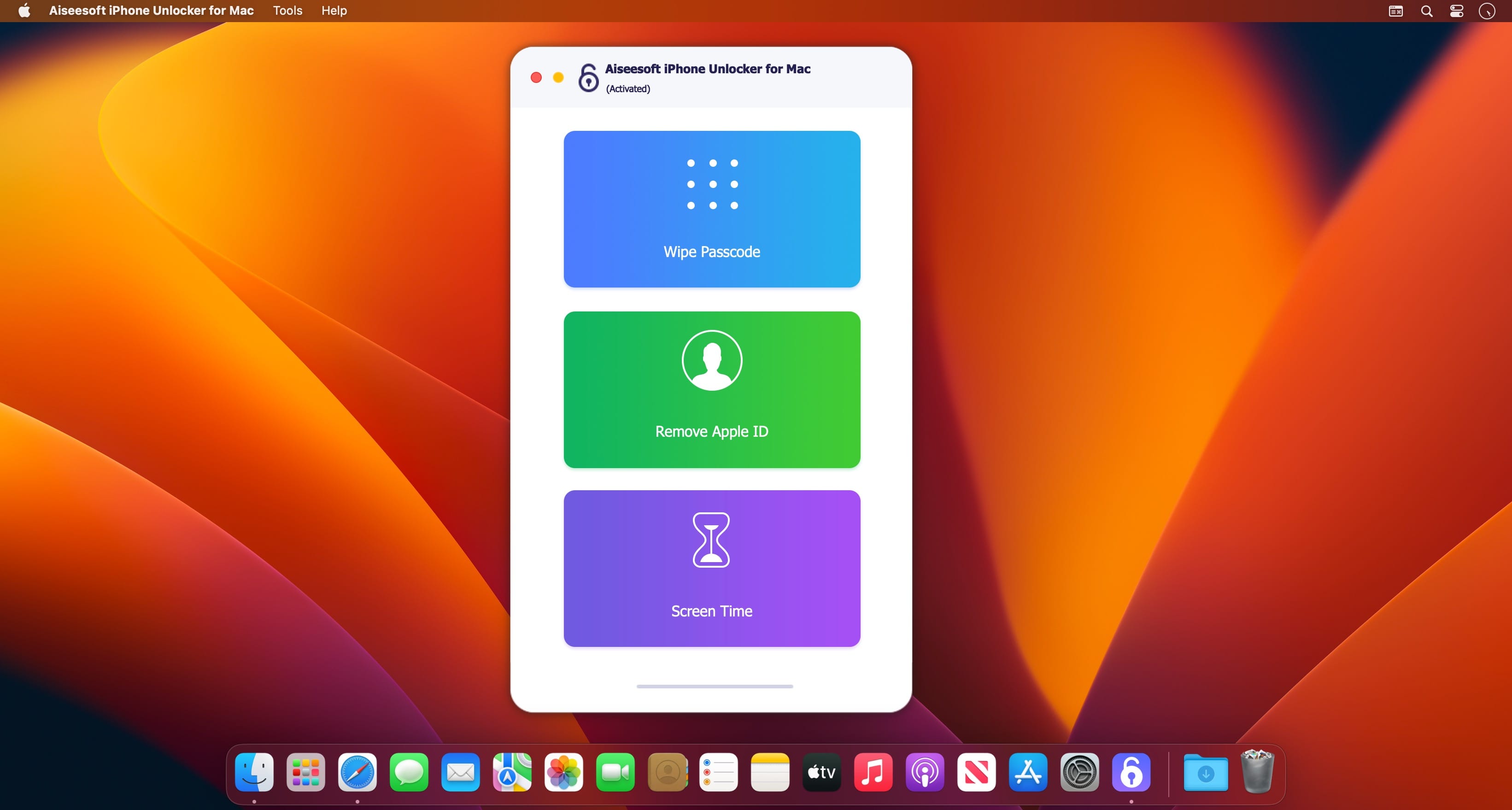
Task: Select the Apple menu from menu bar
Action: click(x=24, y=12)
